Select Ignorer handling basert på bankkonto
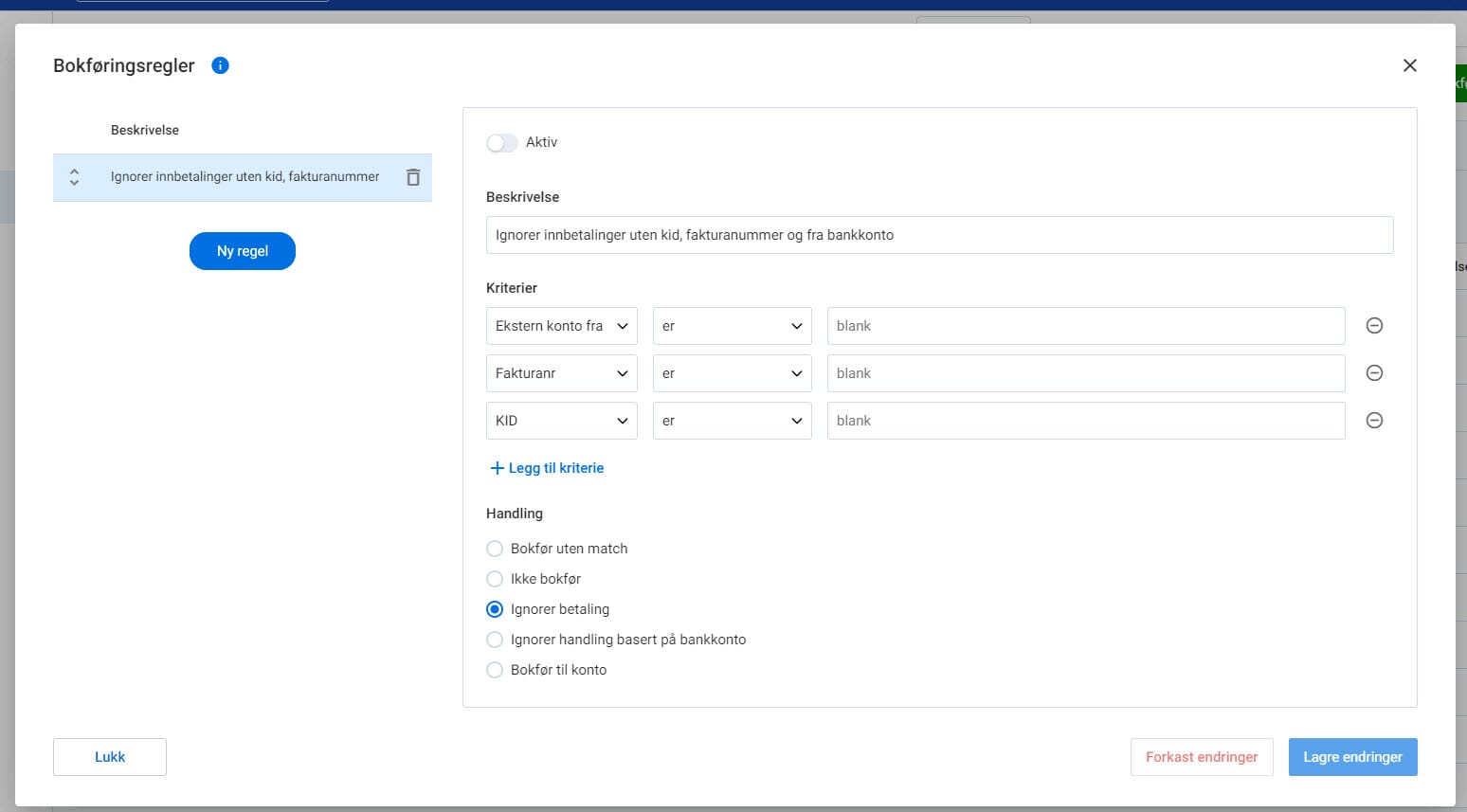Viewport: 1467px width, 812px height. [495, 640]
